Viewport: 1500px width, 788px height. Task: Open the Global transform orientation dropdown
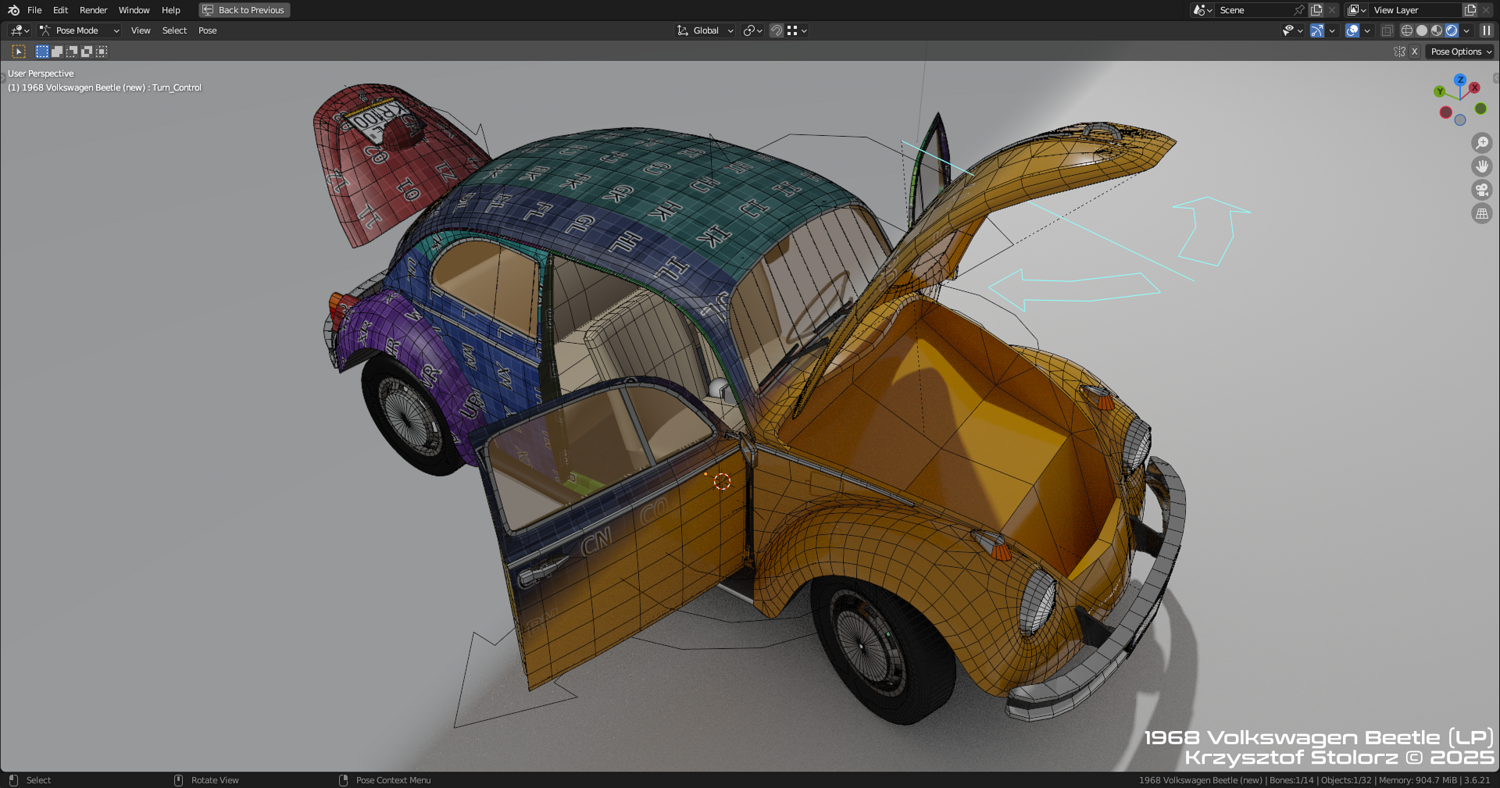point(705,31)
